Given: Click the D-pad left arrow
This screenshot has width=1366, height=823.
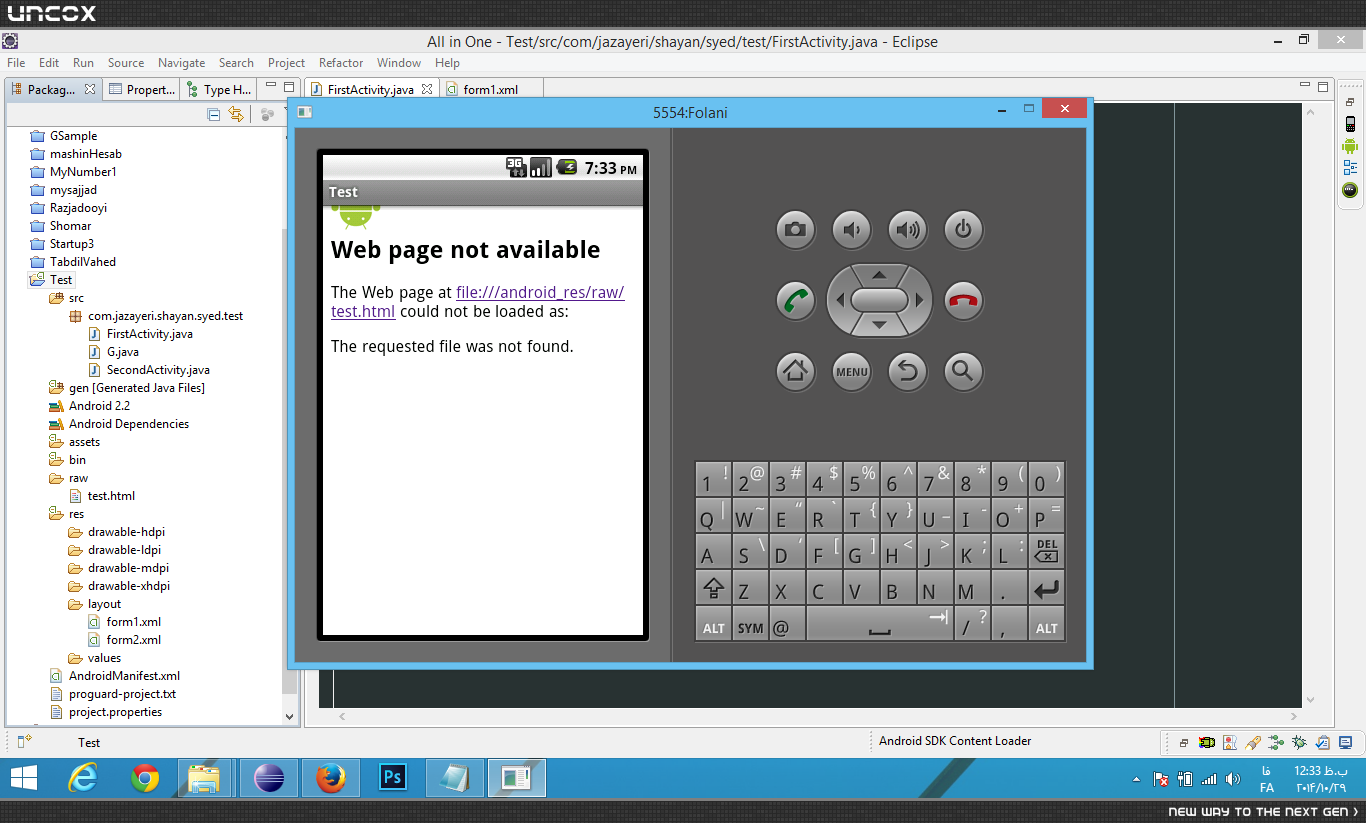Looking at the screenshot, I should pyautogui.click(x=839, y=300).
